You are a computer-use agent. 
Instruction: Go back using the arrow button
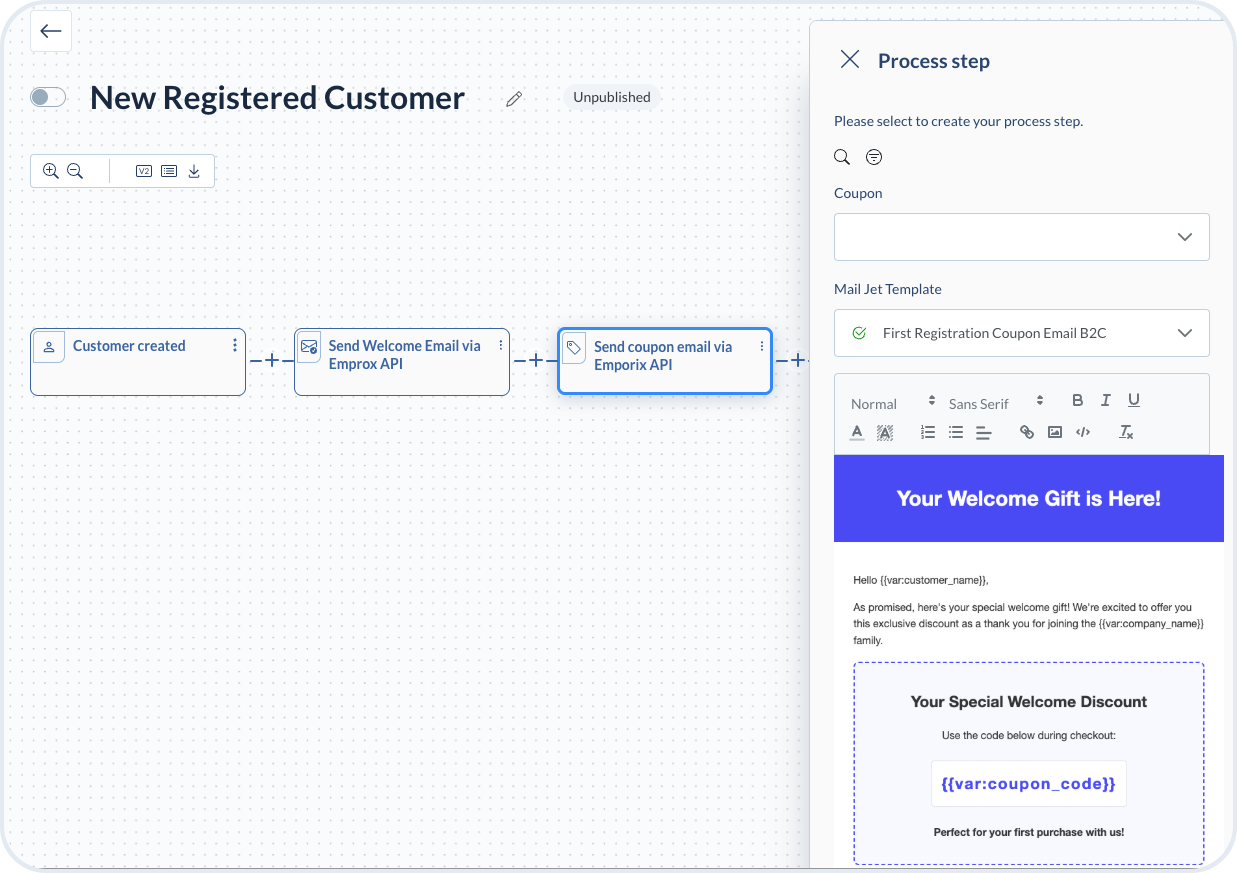[x=51, y=31]
